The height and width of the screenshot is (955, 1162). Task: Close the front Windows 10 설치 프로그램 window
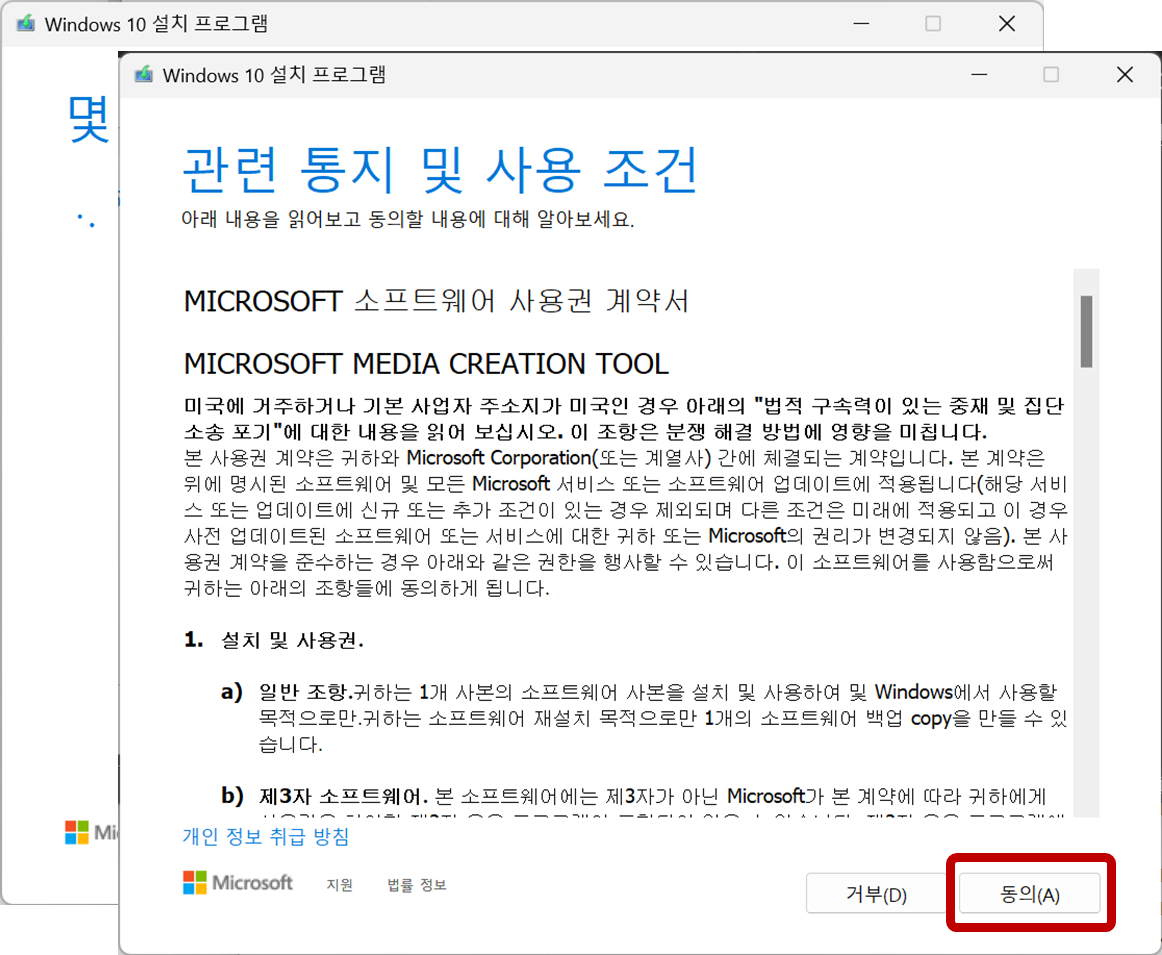pos(1124,74)
